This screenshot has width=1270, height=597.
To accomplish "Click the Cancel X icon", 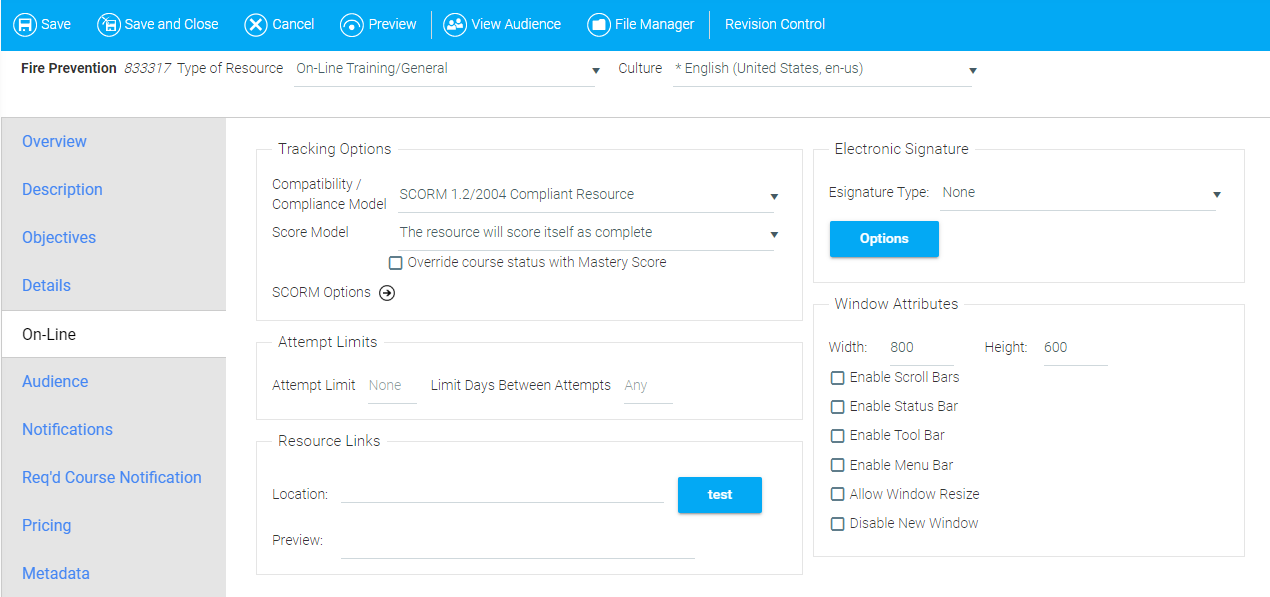I will click(256, 25).
